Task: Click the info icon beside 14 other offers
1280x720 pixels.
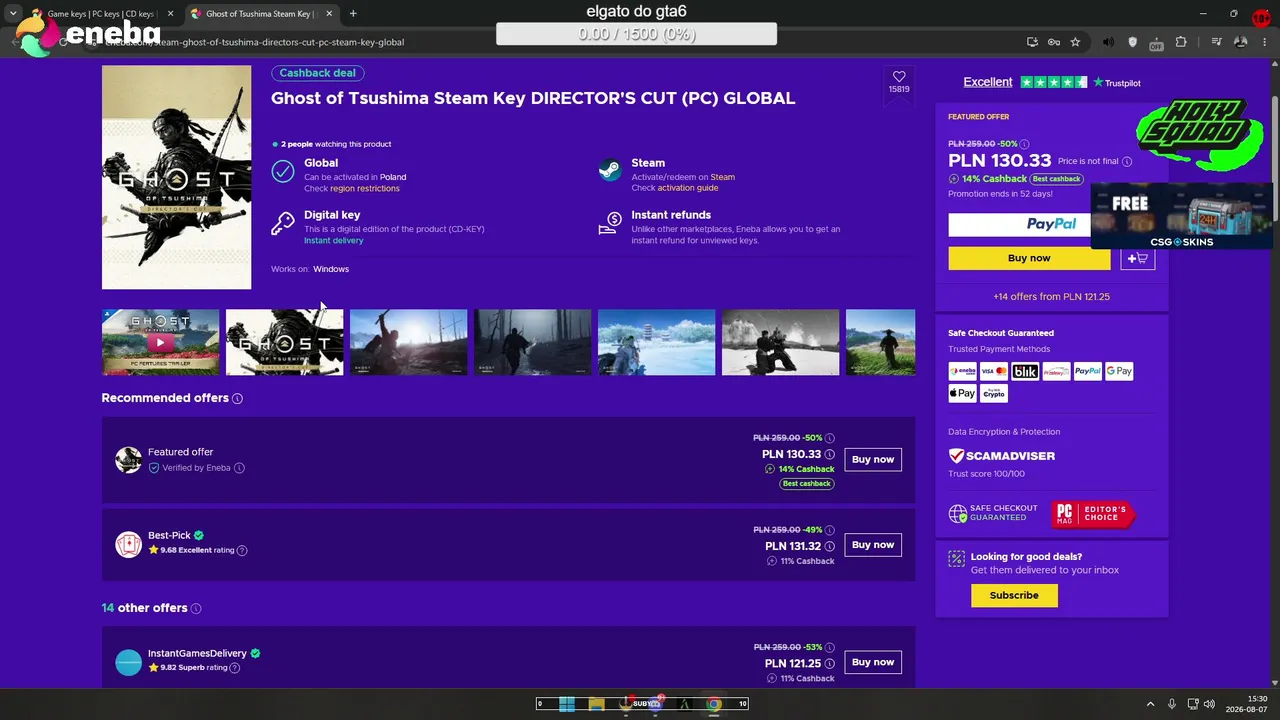Action: [196, 609]
